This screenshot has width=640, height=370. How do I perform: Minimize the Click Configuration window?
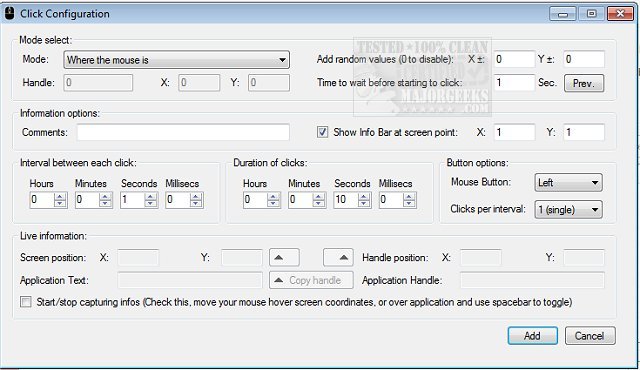563,14
